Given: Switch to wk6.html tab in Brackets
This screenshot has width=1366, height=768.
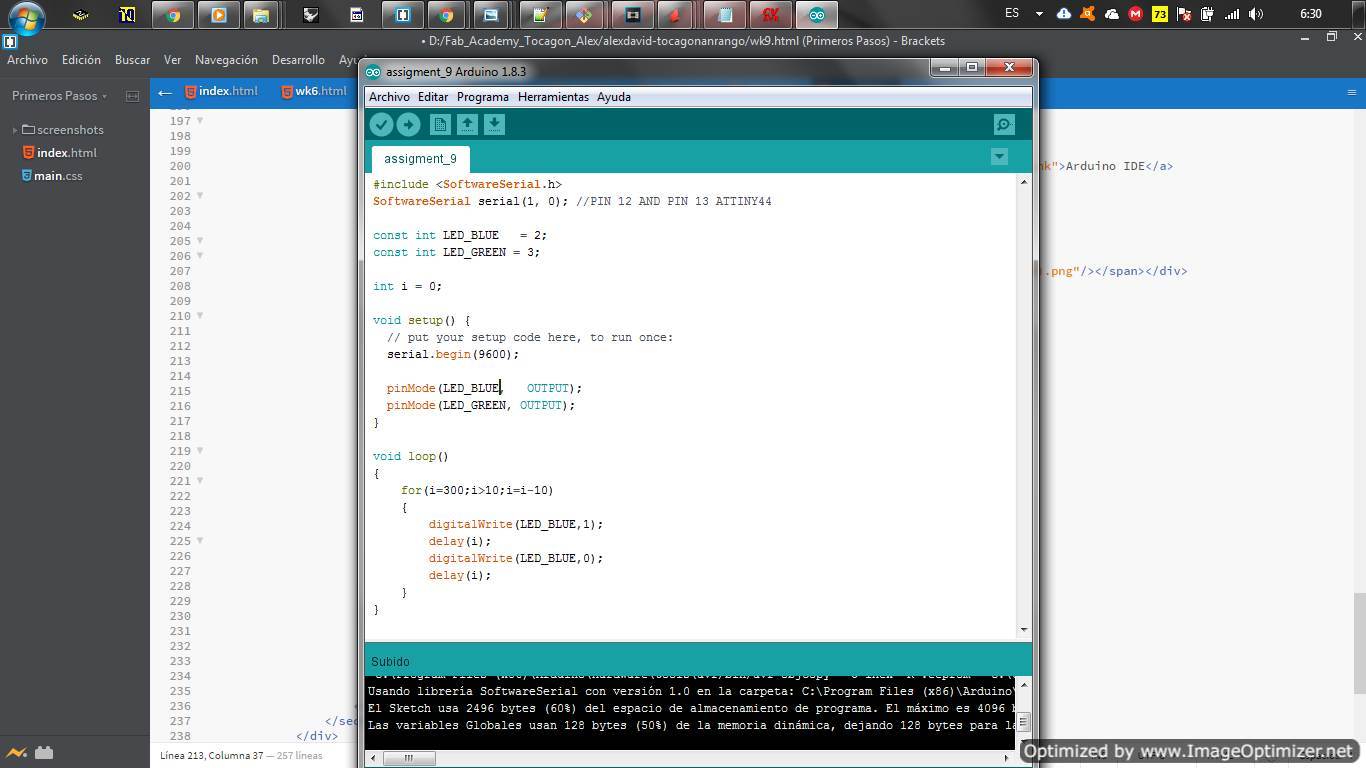Looking at the screenshot, I should 313,91.
